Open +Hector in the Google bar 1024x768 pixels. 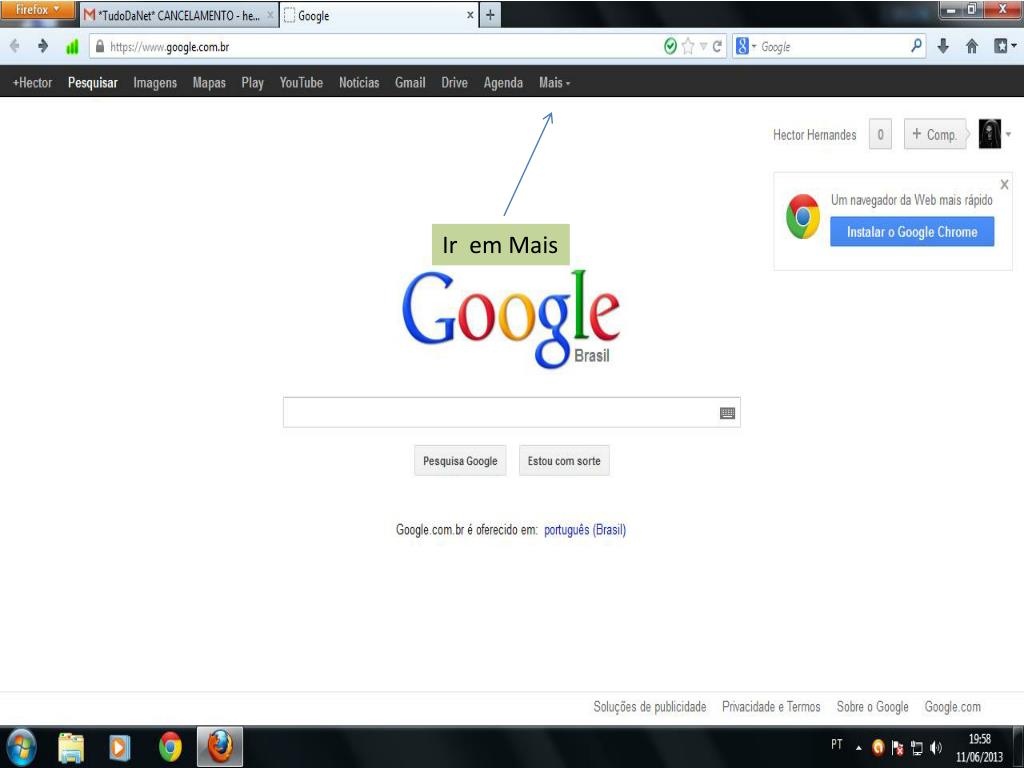[x=33, y=83]
